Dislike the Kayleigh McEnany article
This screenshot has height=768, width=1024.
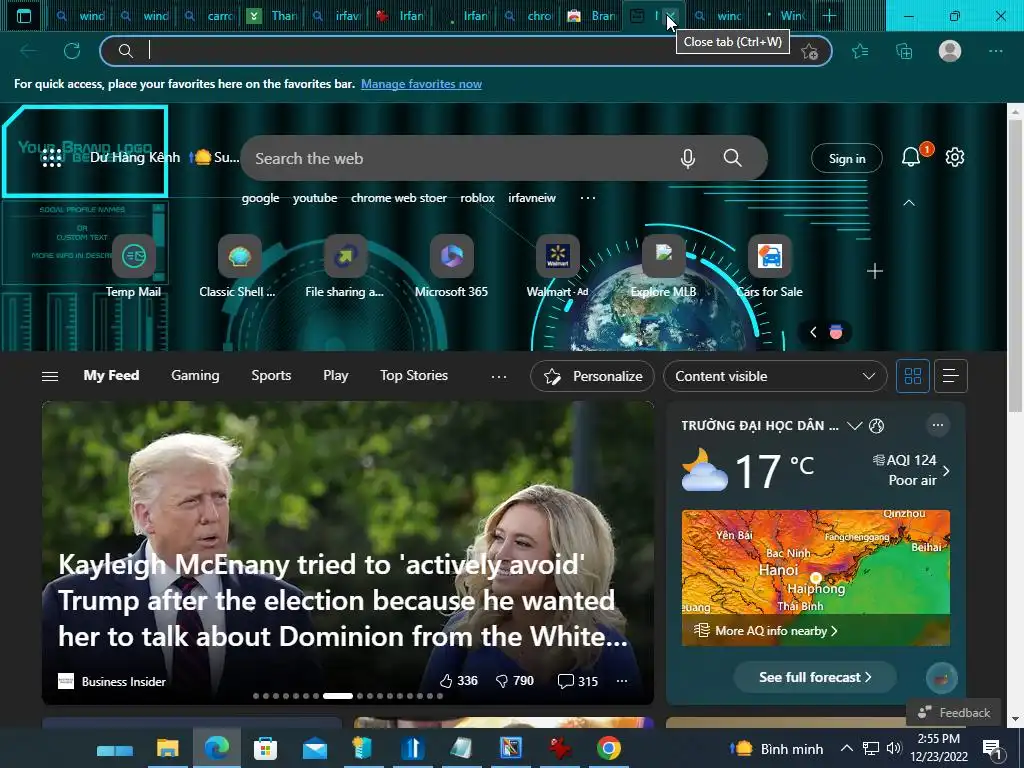tap(515, 681)
